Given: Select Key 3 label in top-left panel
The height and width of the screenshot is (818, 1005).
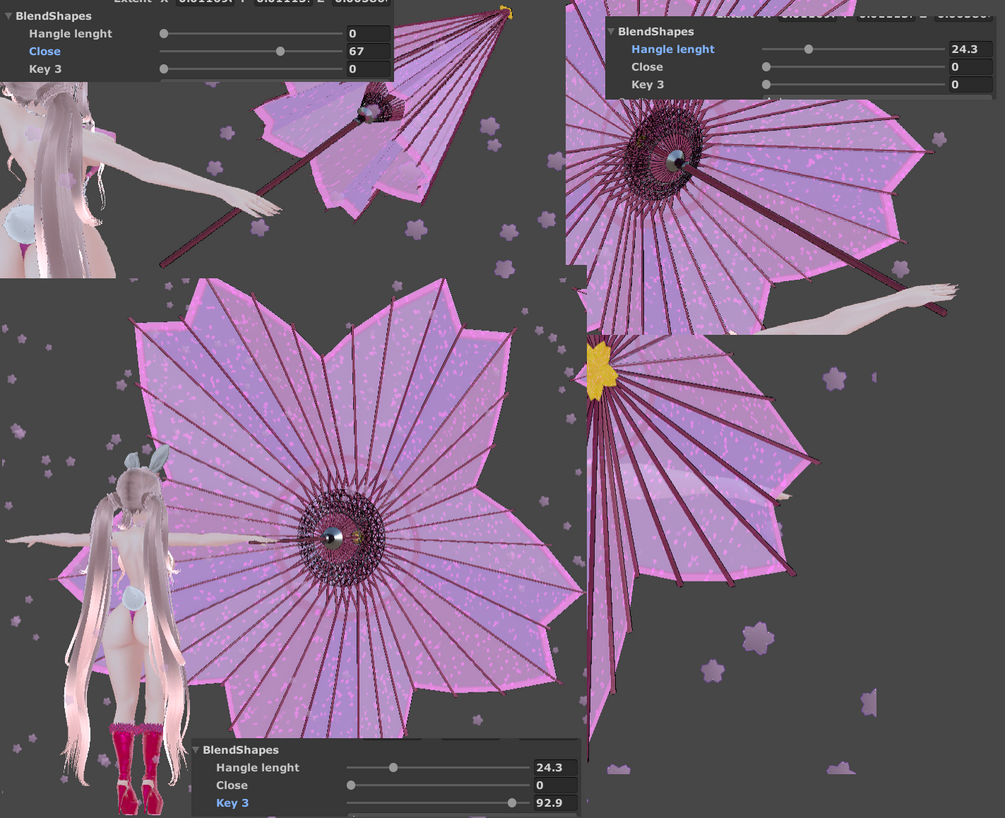Looking at the screenshot, I should (x=46, y=69).
